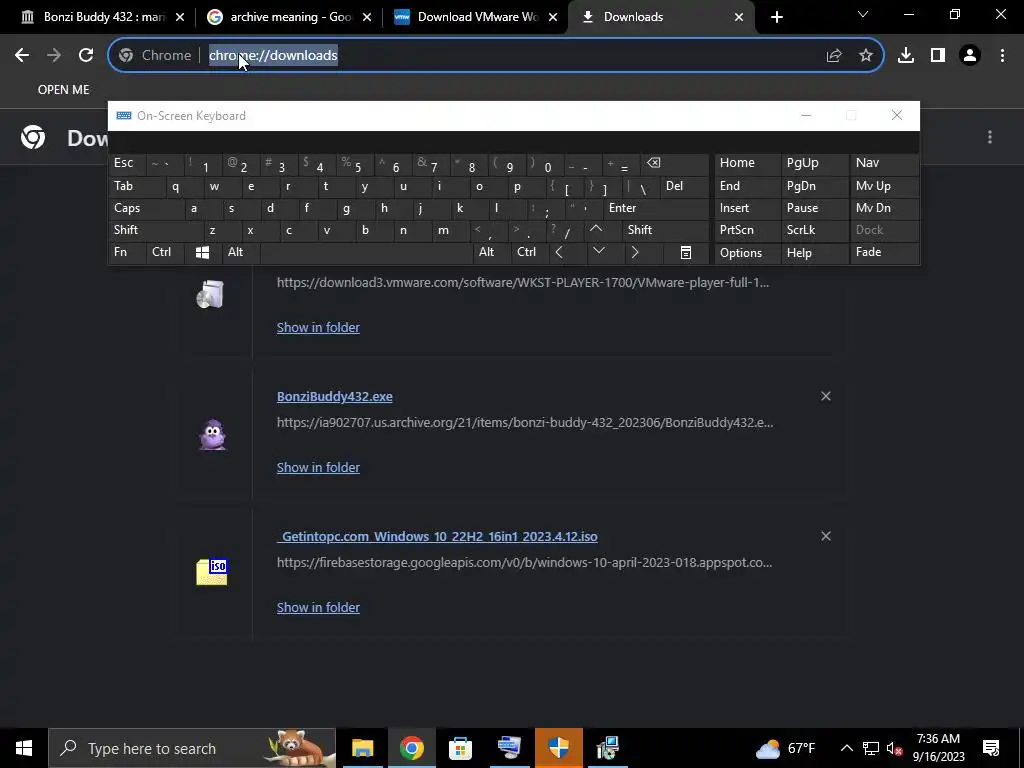The width and height of the screenshot is (1024, 768).
Task: Click the ISO file icon
Action: tap(212, 572)
